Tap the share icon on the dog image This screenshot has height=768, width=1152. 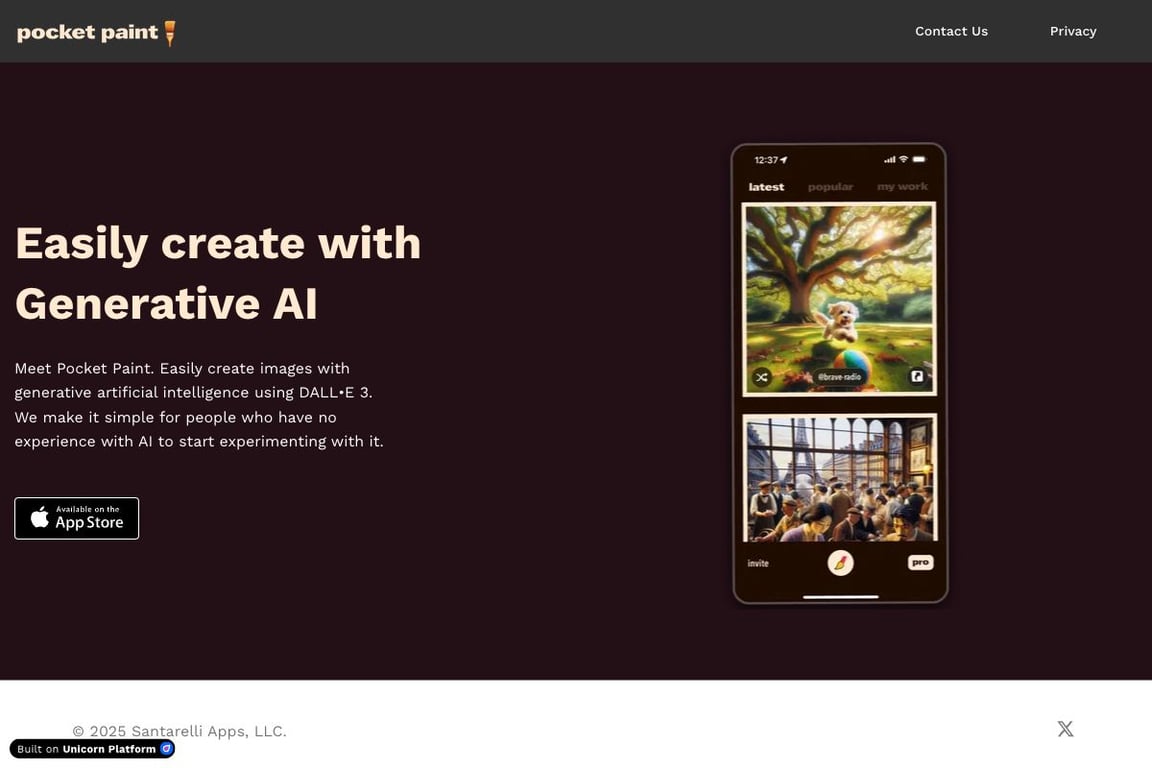pyautogui.click(x=917, y=376)
